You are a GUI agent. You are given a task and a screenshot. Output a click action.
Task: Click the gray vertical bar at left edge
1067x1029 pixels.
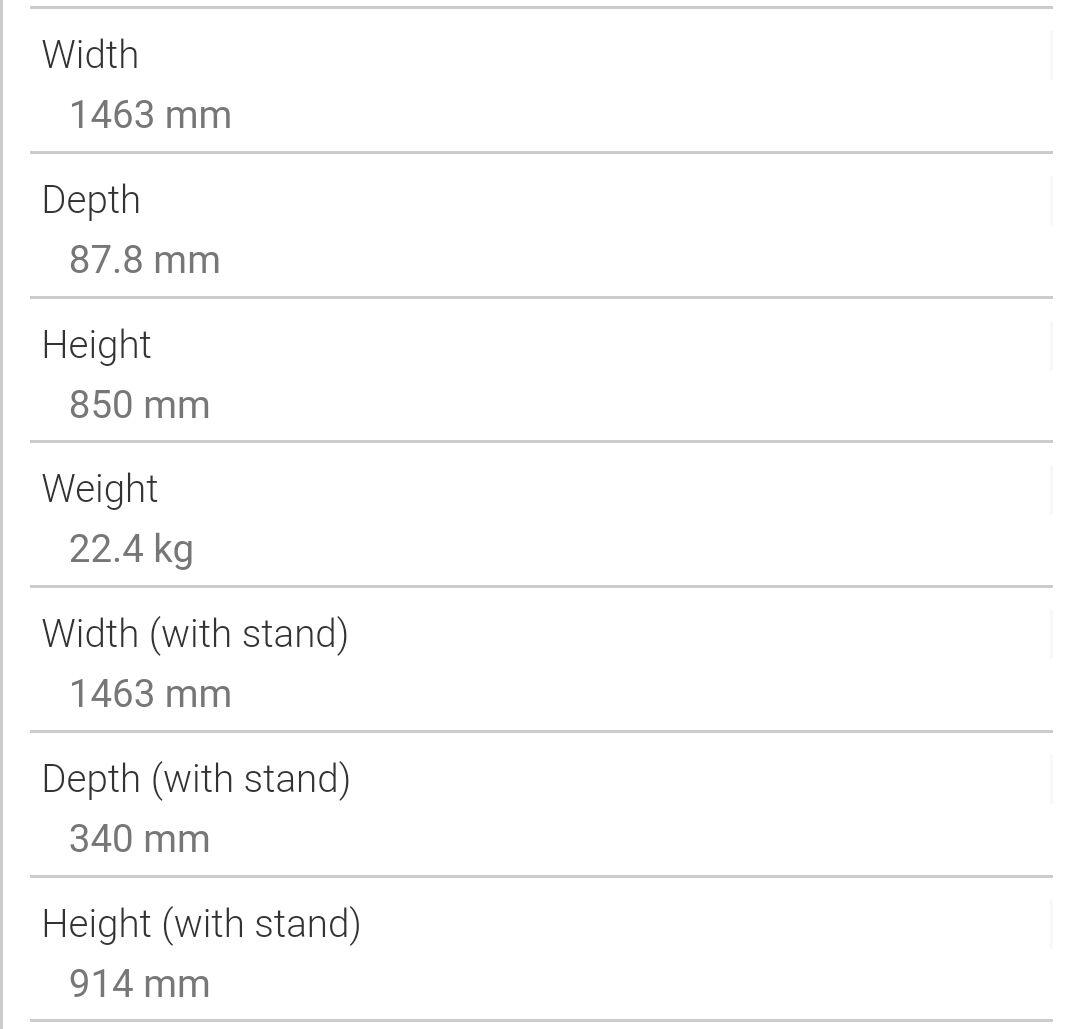click(1, 514)
